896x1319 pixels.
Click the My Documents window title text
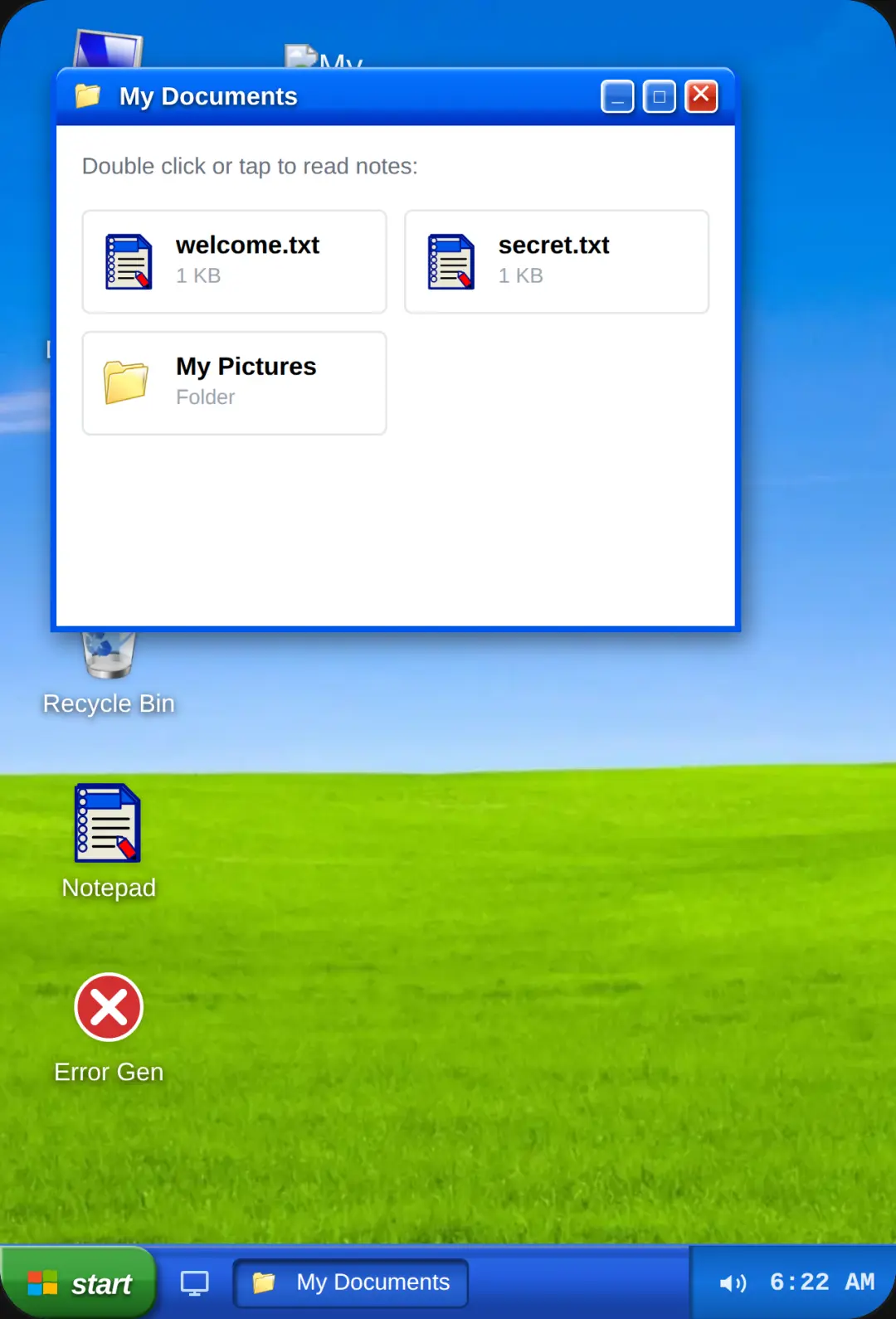(x=208, y=96)
